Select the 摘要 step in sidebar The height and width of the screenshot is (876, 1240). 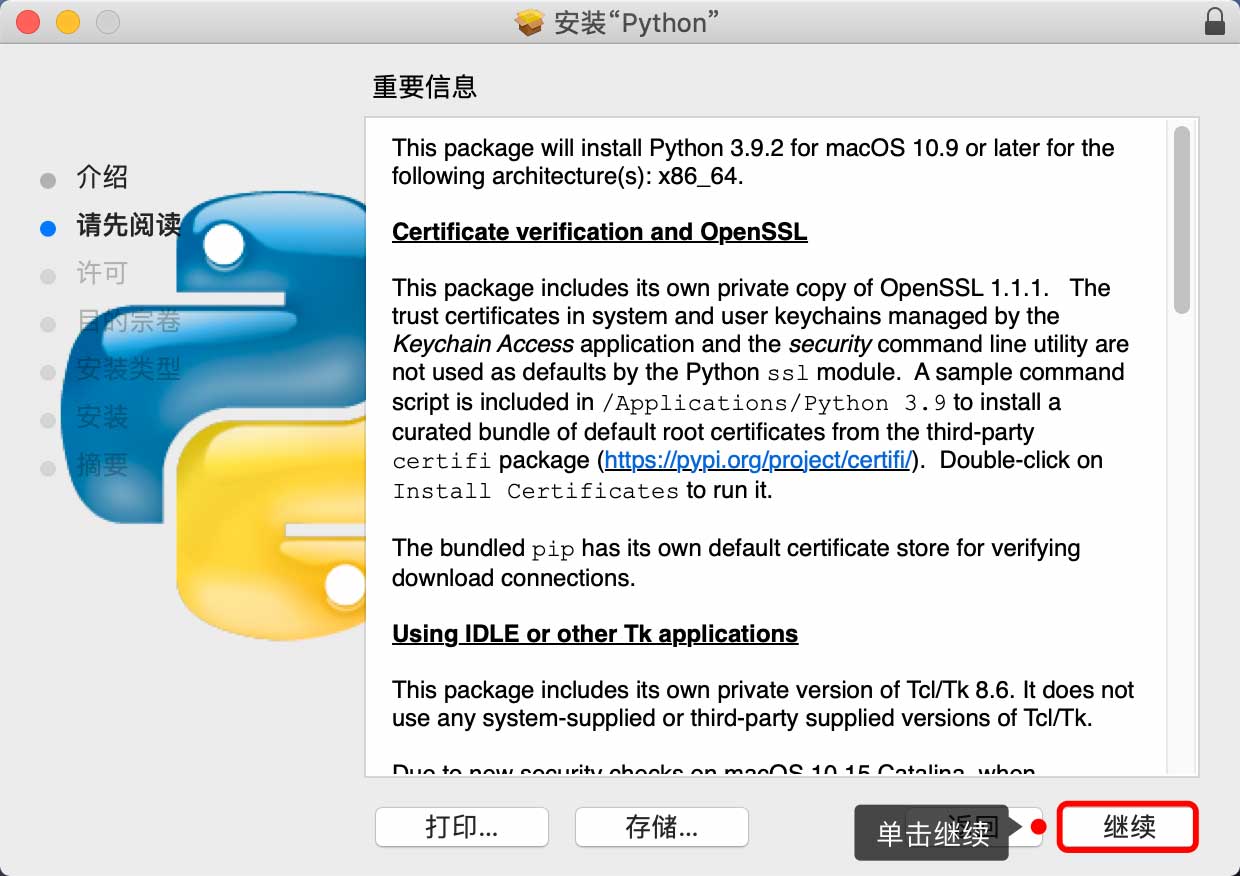pyautogui.click(x=102, y=465)
